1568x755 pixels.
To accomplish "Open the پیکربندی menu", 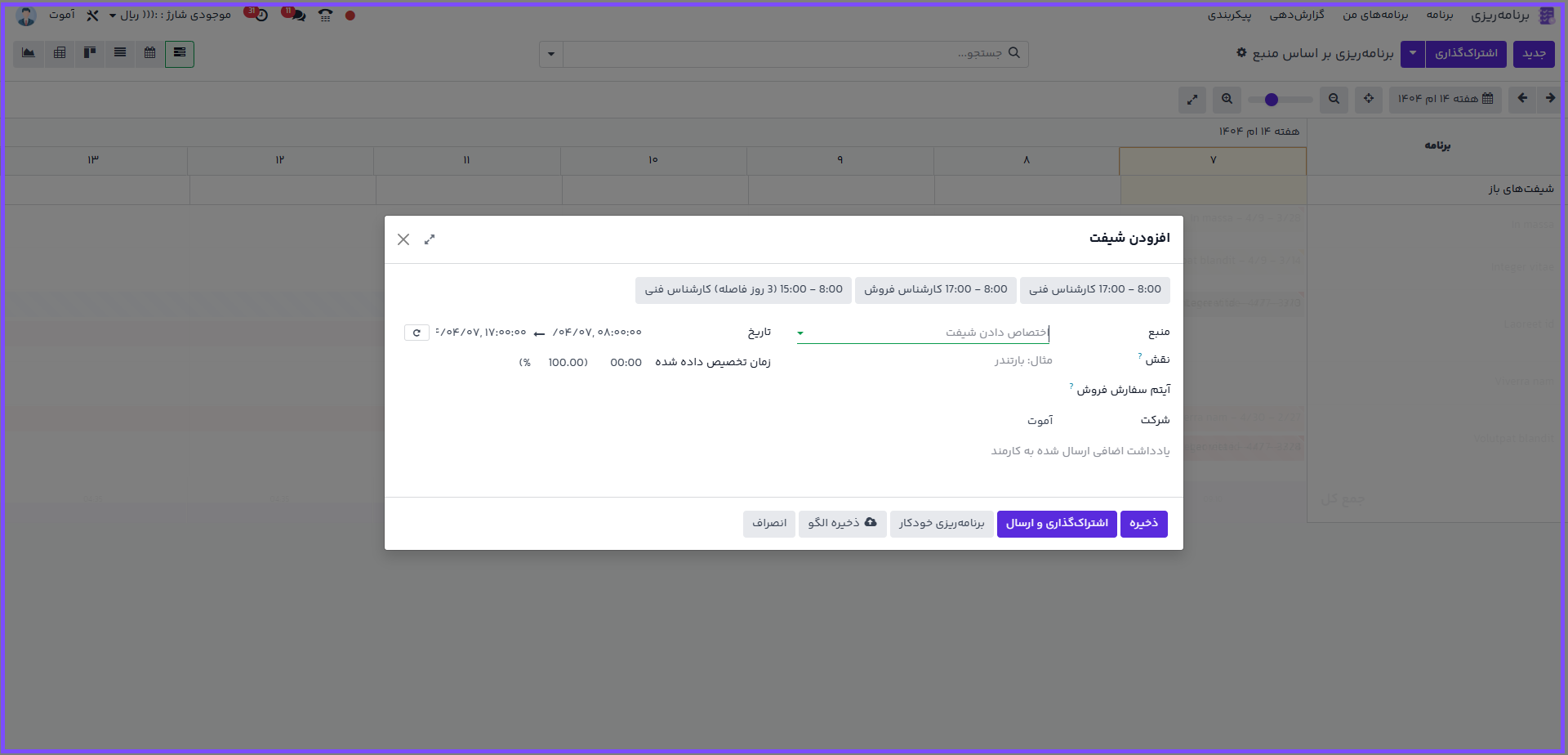I will [x=1229, y=16].
